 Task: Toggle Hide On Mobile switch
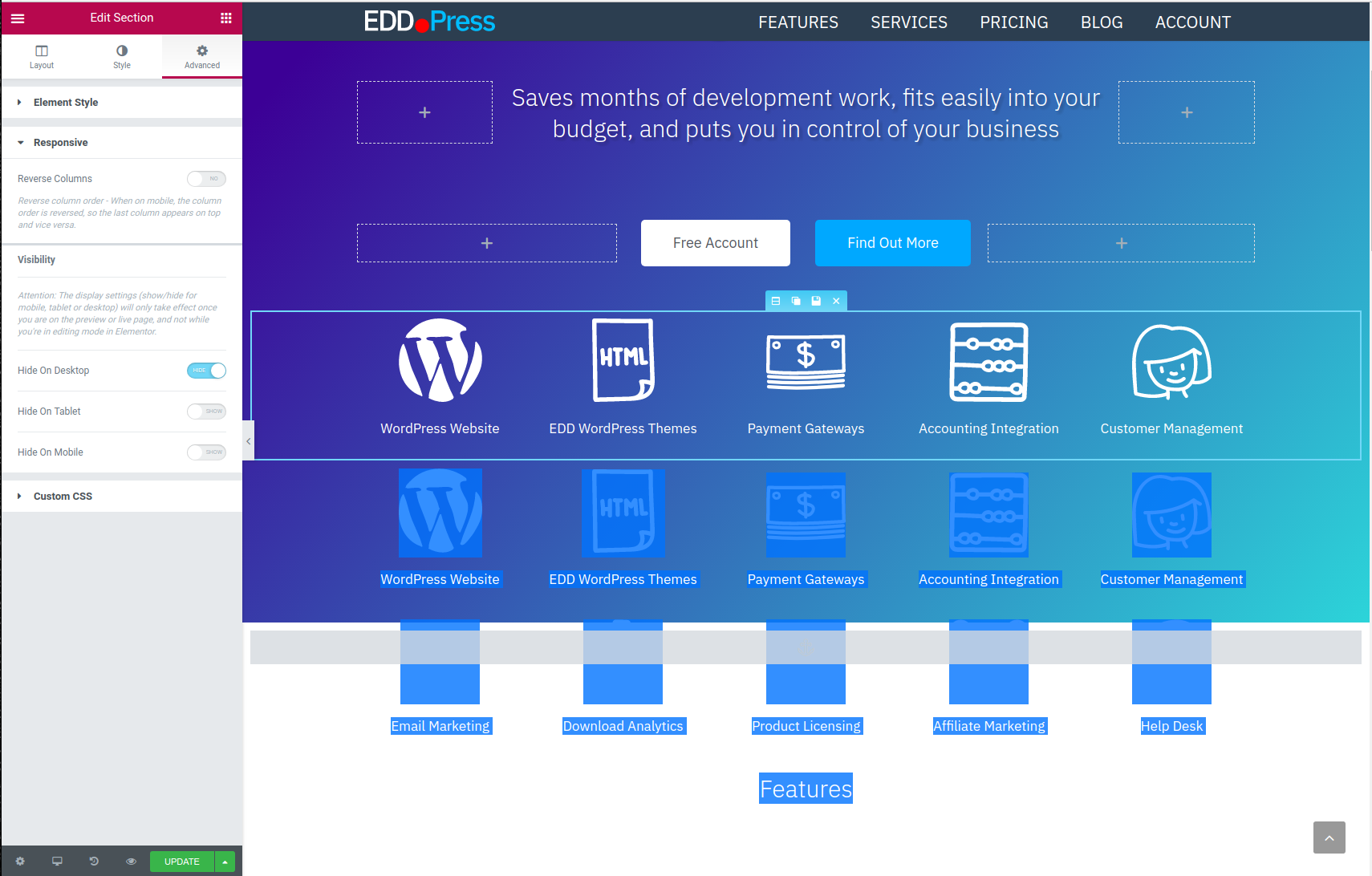(x=207, y=452)
